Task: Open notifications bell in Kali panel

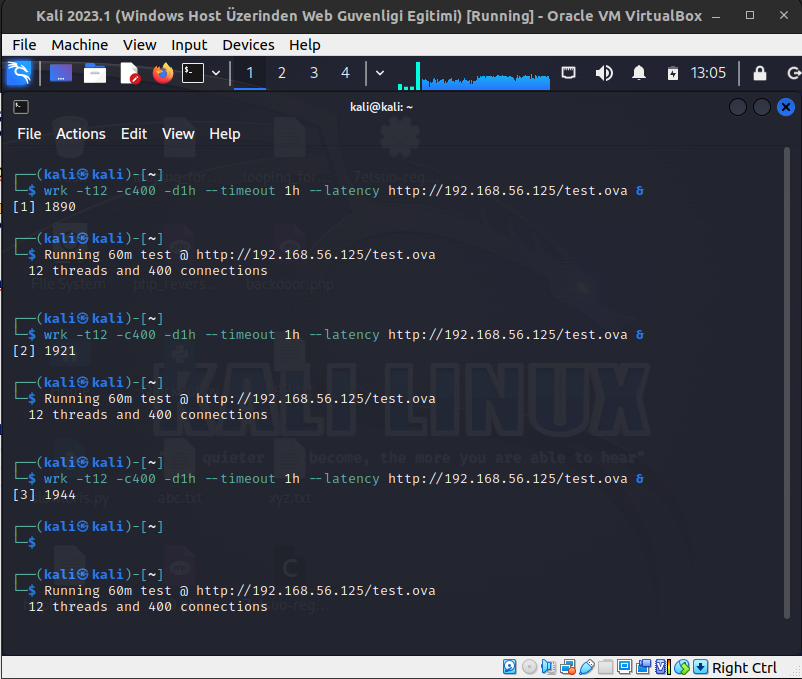Action: click(639, 73)
